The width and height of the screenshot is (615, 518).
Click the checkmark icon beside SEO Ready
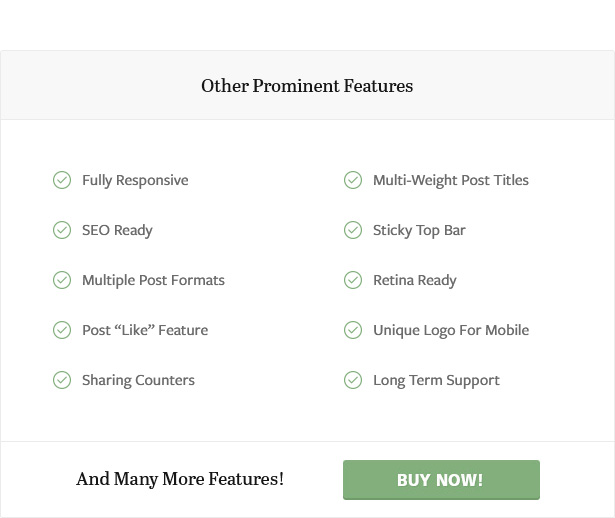tap(62, 230)
